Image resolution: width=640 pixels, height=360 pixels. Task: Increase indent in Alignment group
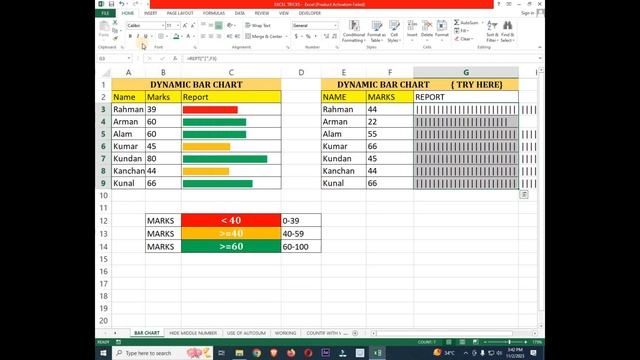pyautogui.click(x=238, y=36)
